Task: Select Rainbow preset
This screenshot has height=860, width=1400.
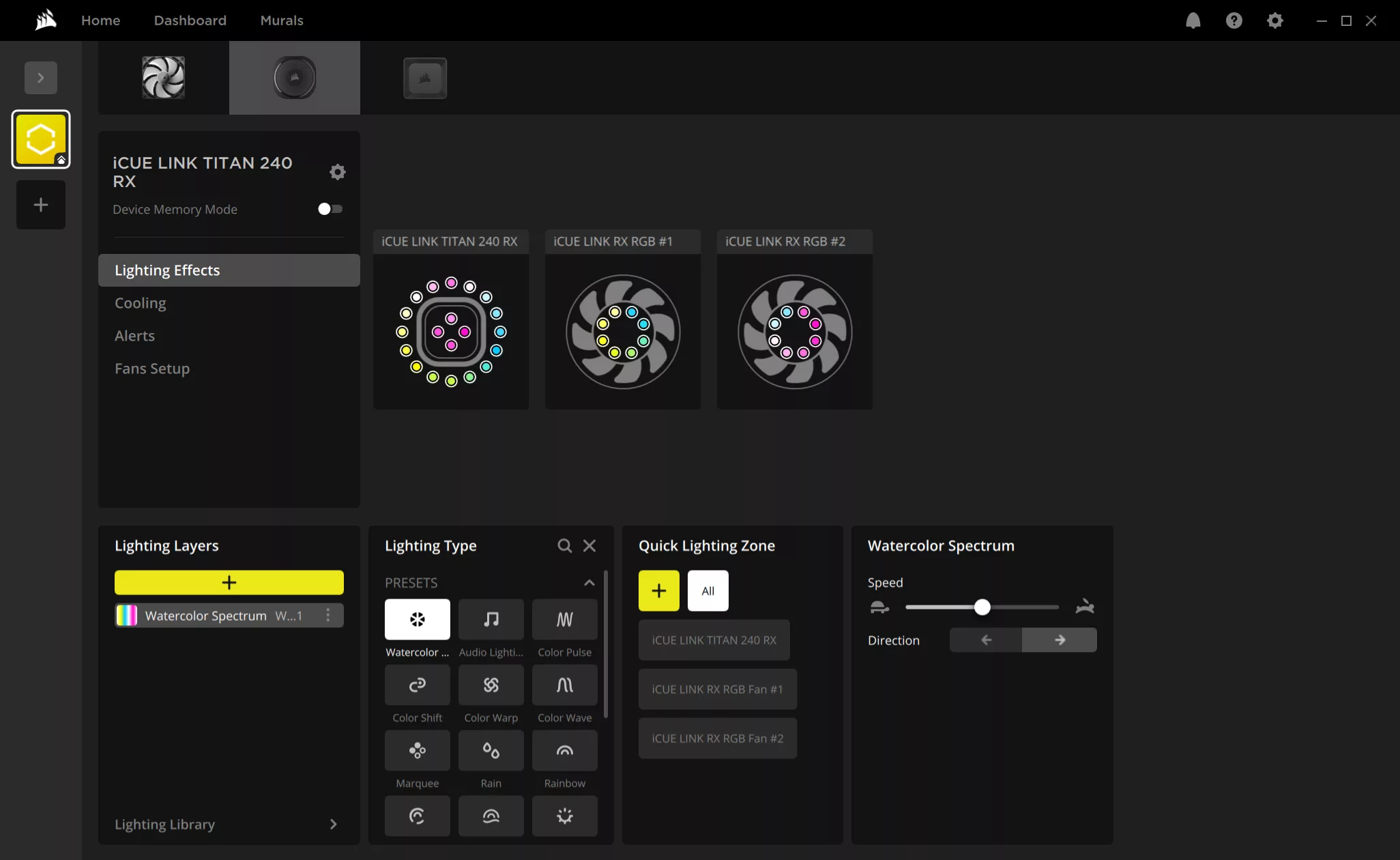Action: (x=565, y=751)
